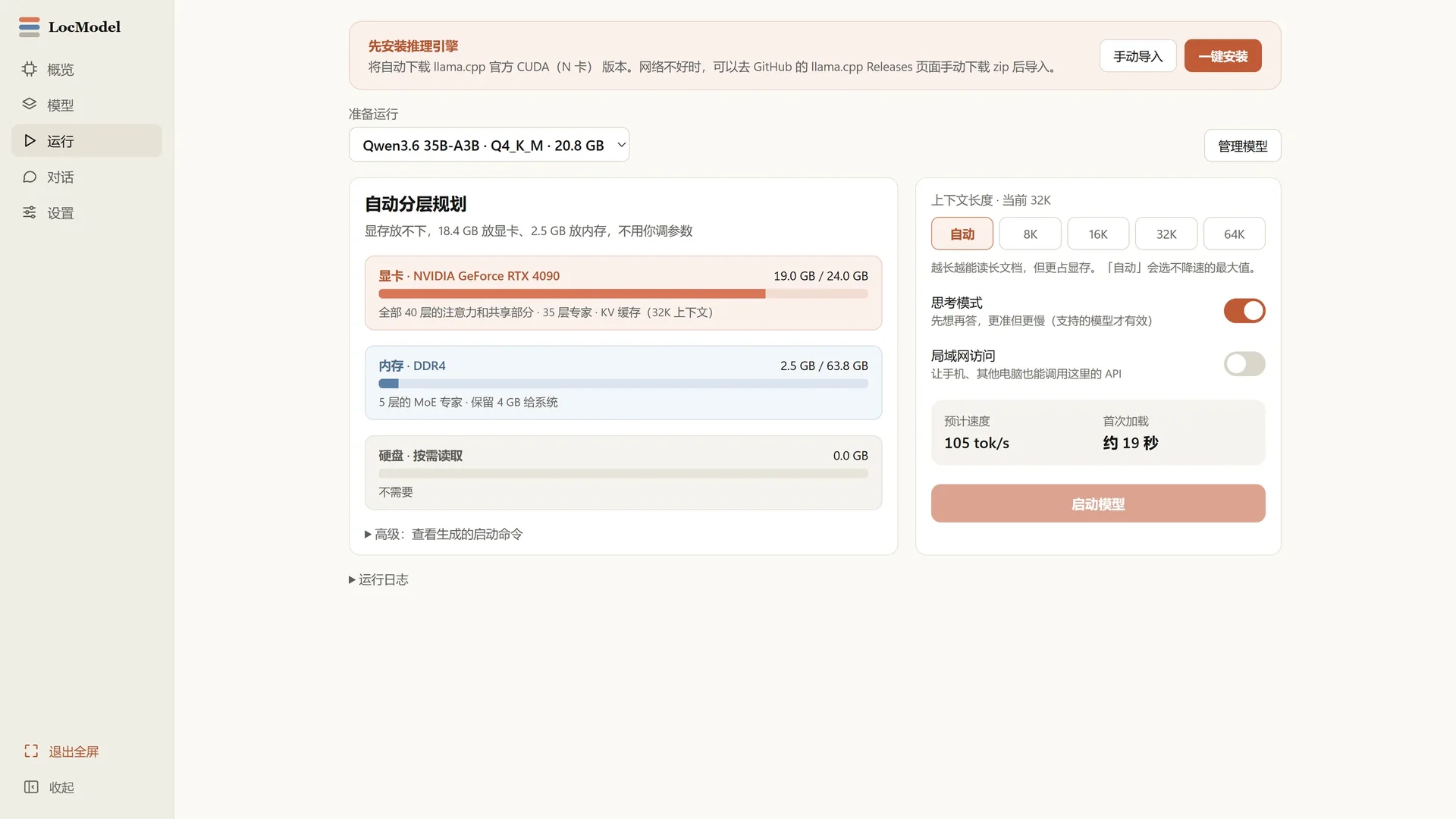Click 收起 label in sidebar

click(x=61, y=787)
